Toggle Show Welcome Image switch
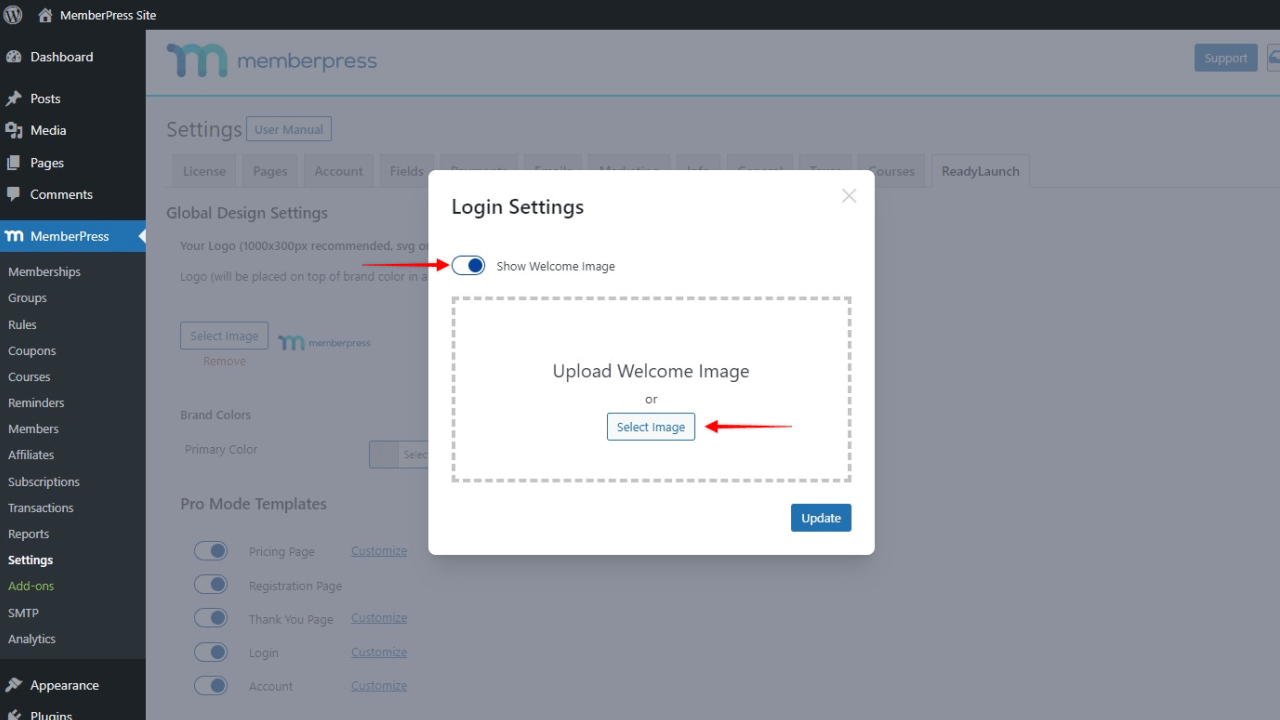The height and width of the screenshot is (720, 1280). pos(468,266)
